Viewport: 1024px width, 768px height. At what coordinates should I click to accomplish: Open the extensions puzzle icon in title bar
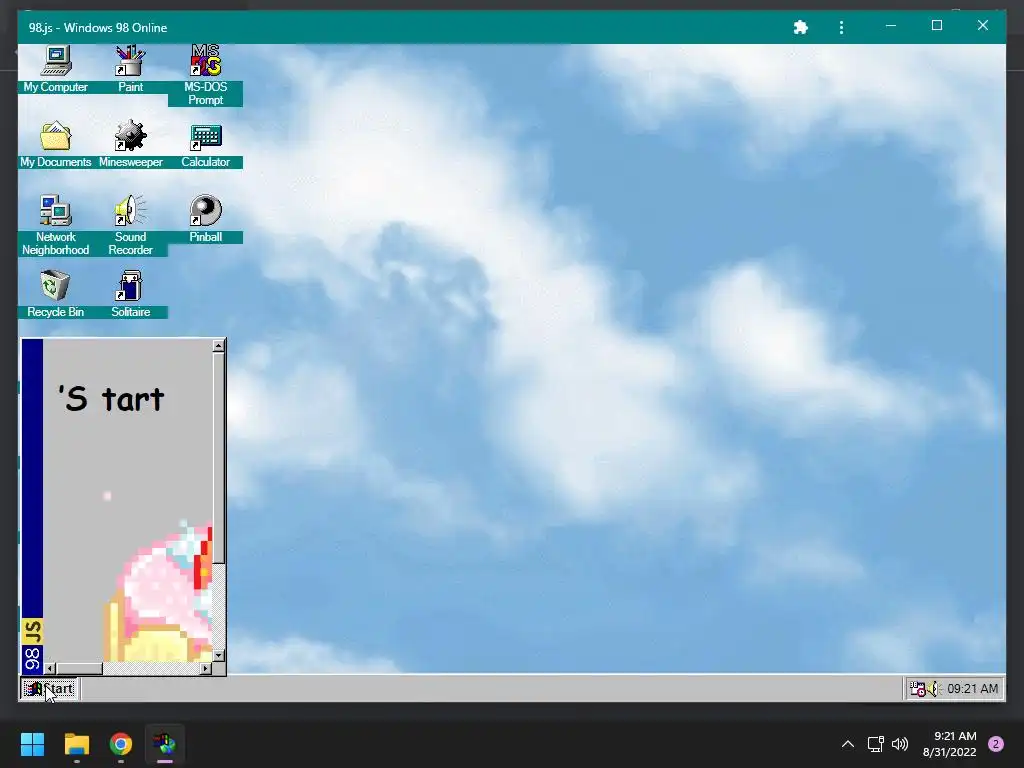800,27
